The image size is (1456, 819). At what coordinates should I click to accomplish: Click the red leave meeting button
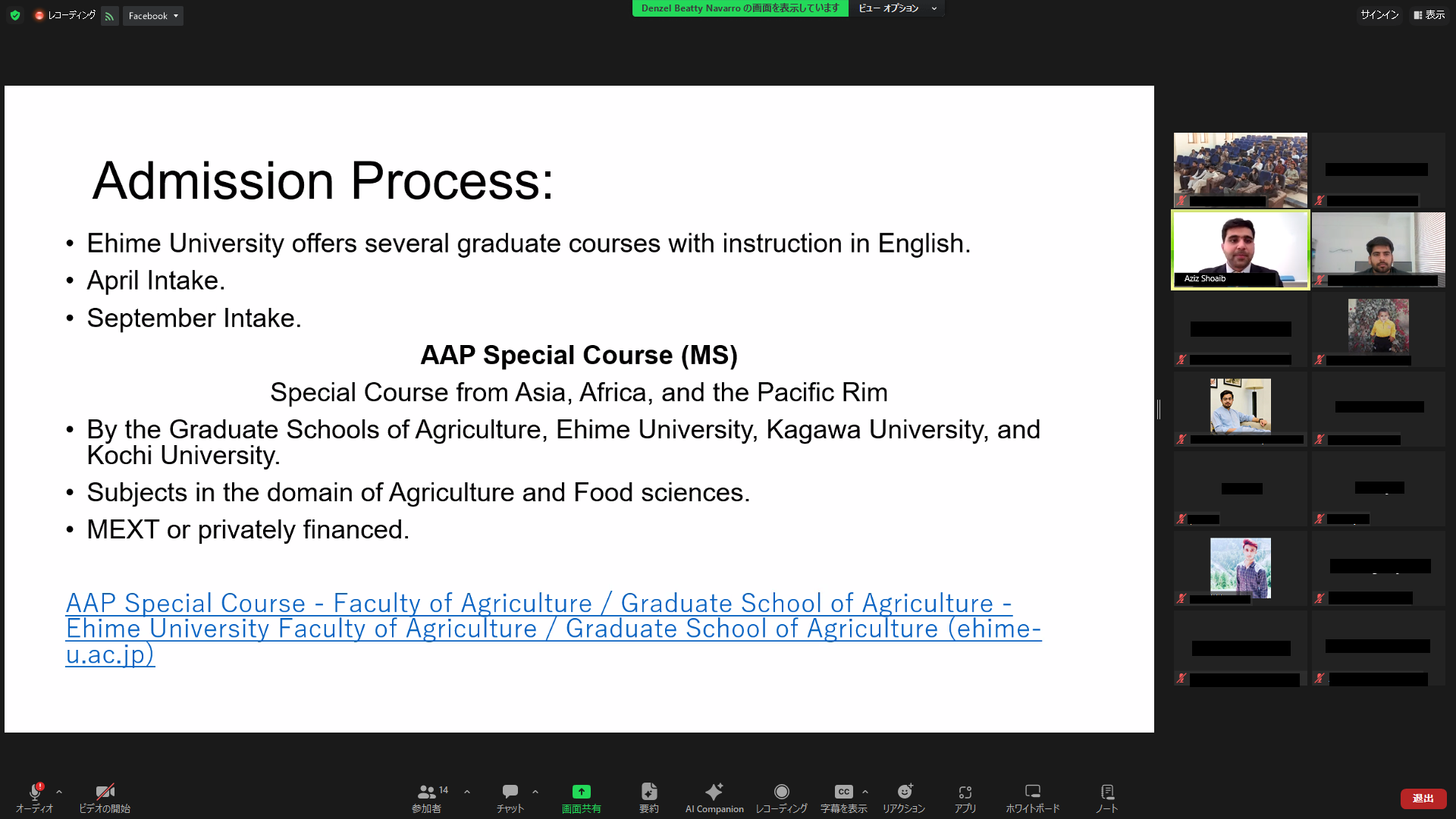point(1423,799)
